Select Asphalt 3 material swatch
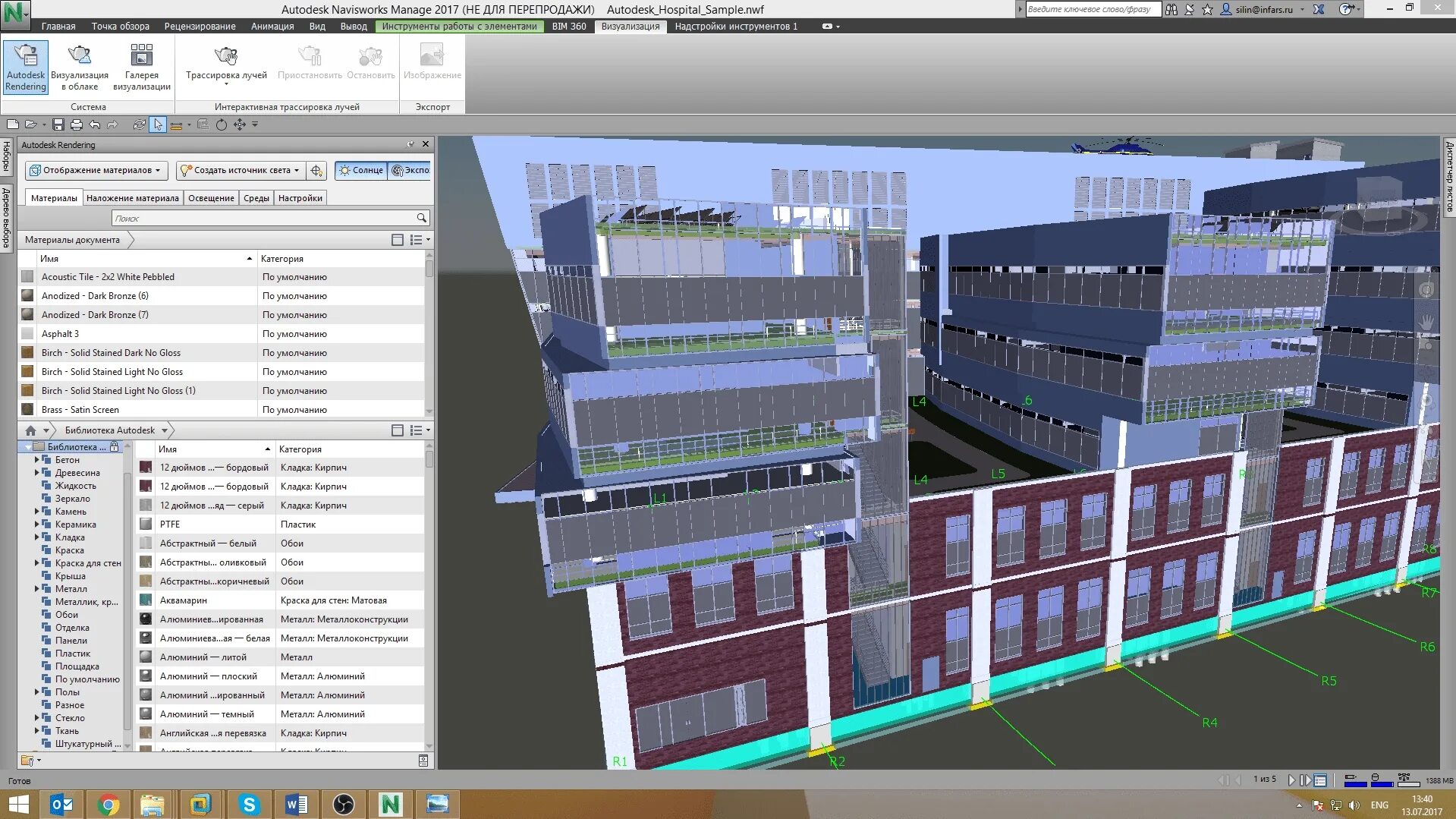The width and height of the screenshot is (1456, 819). (27, 334)
